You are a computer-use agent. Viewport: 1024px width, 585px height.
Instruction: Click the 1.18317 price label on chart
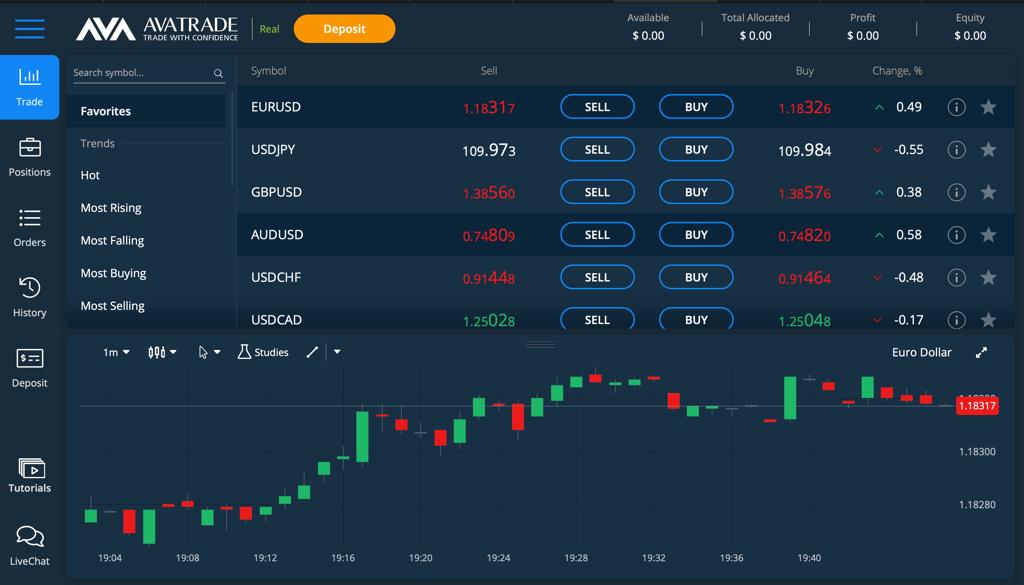coord(977,405)
